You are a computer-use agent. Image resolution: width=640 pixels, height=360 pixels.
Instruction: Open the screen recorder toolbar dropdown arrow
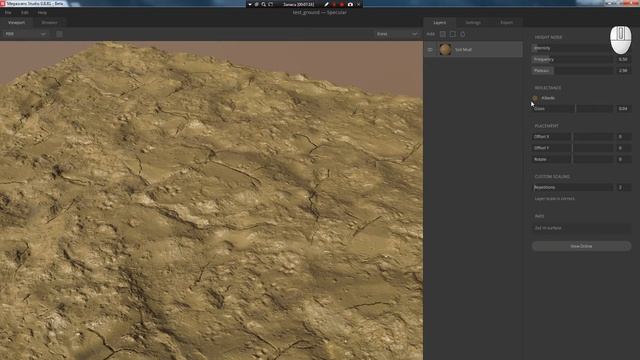250,4
